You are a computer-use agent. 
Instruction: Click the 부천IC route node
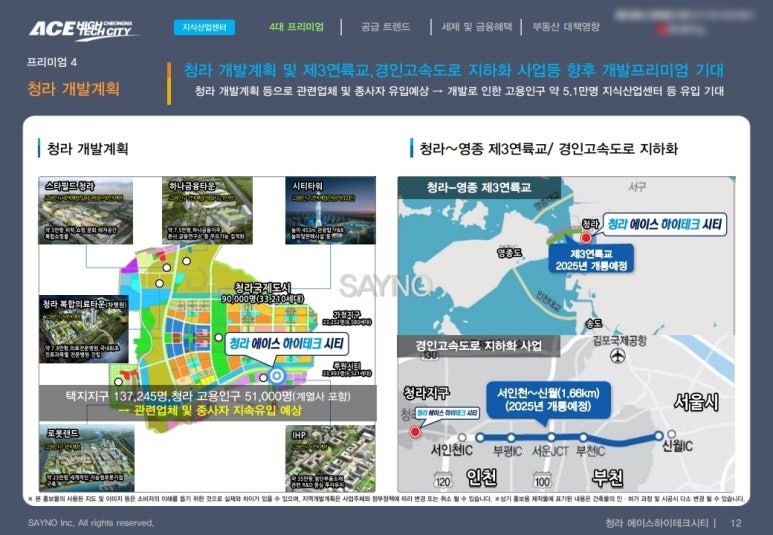point(584,437)
